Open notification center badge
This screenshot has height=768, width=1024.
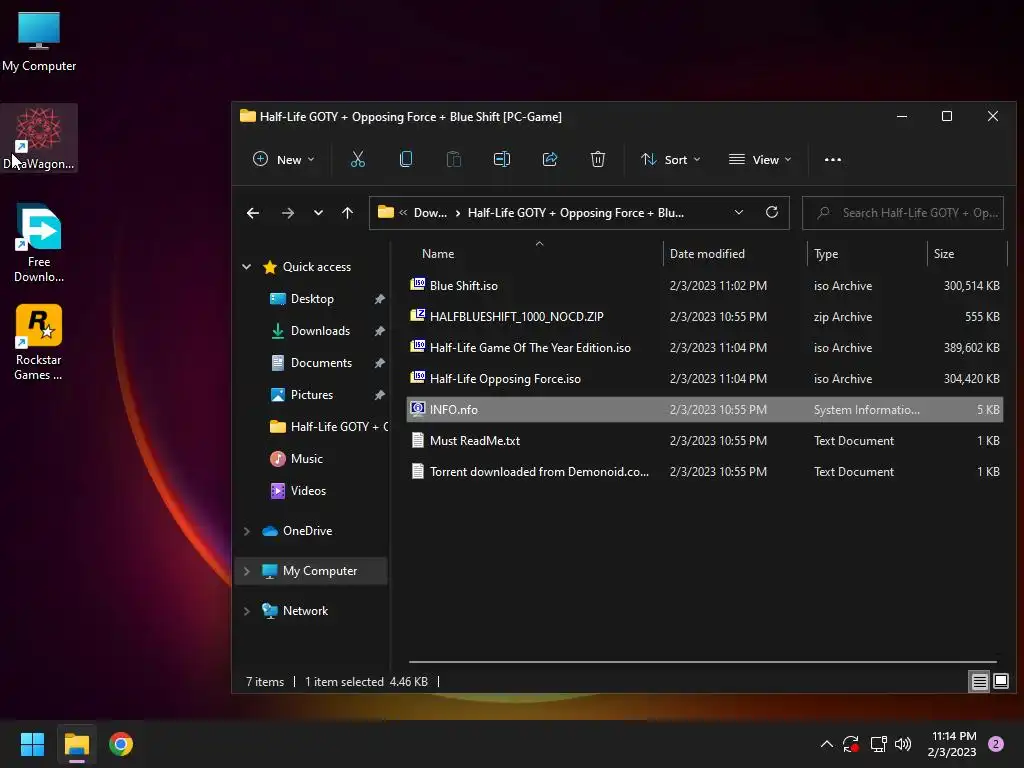coord(996,744)
